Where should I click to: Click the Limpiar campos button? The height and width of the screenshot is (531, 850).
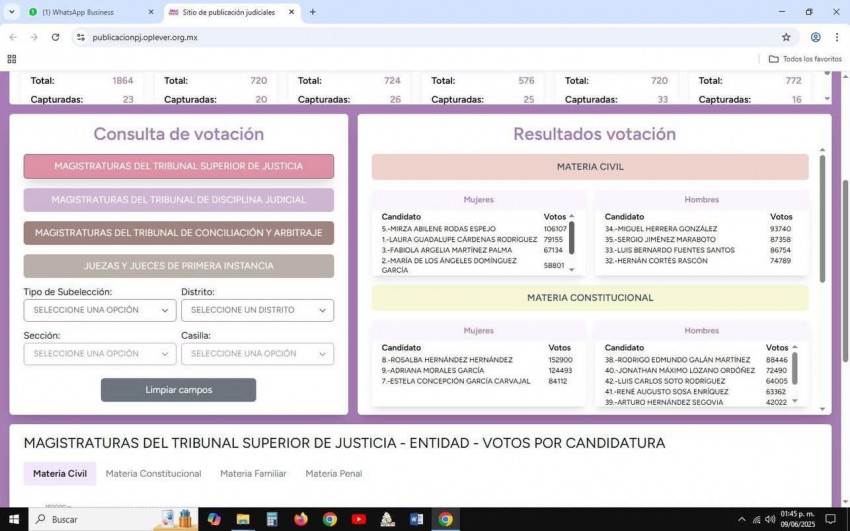178,390
